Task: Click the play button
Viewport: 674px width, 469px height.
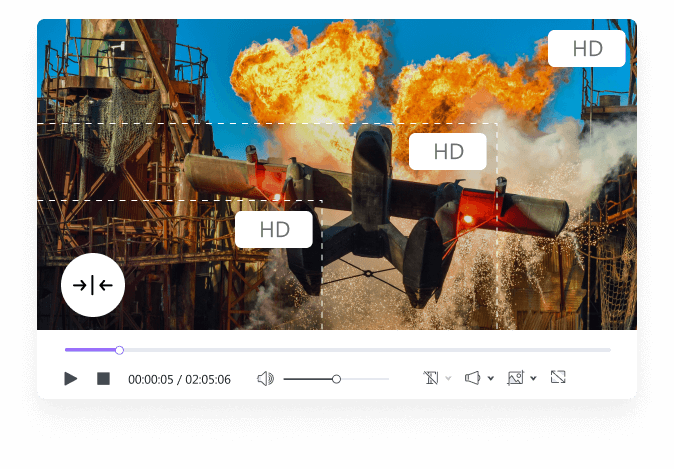Action: (x=70, y=379)
